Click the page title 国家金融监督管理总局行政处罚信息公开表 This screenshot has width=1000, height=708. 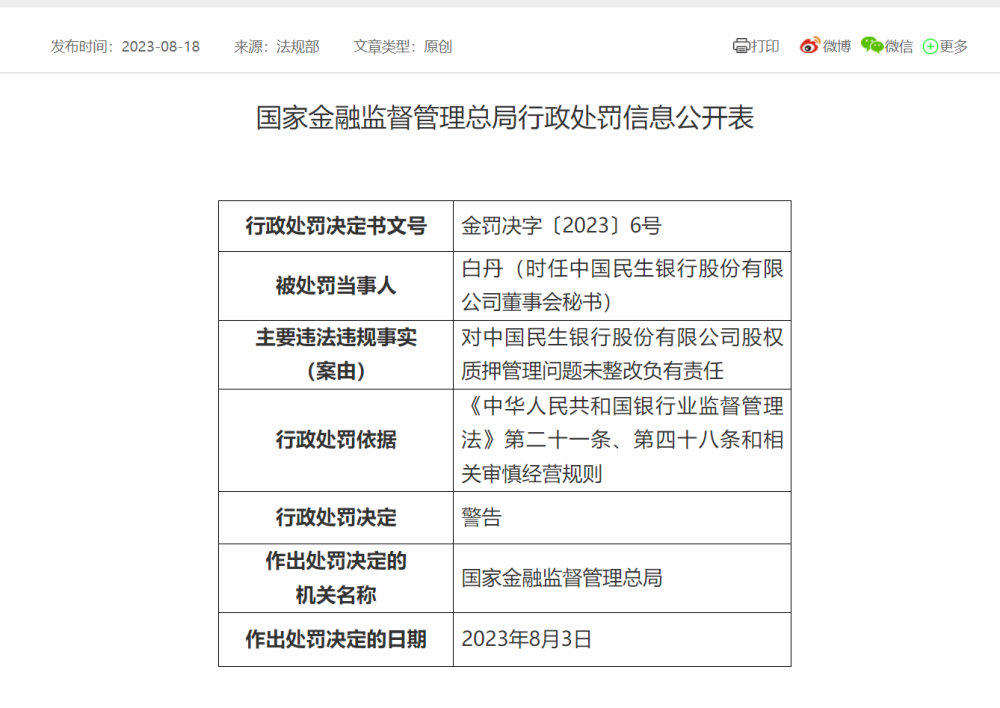pyautogui.click(x=505, y=118)
